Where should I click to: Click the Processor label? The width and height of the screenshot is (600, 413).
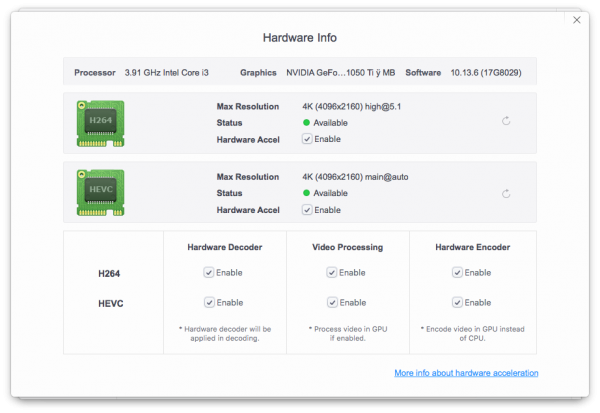[x=95, y=73]
